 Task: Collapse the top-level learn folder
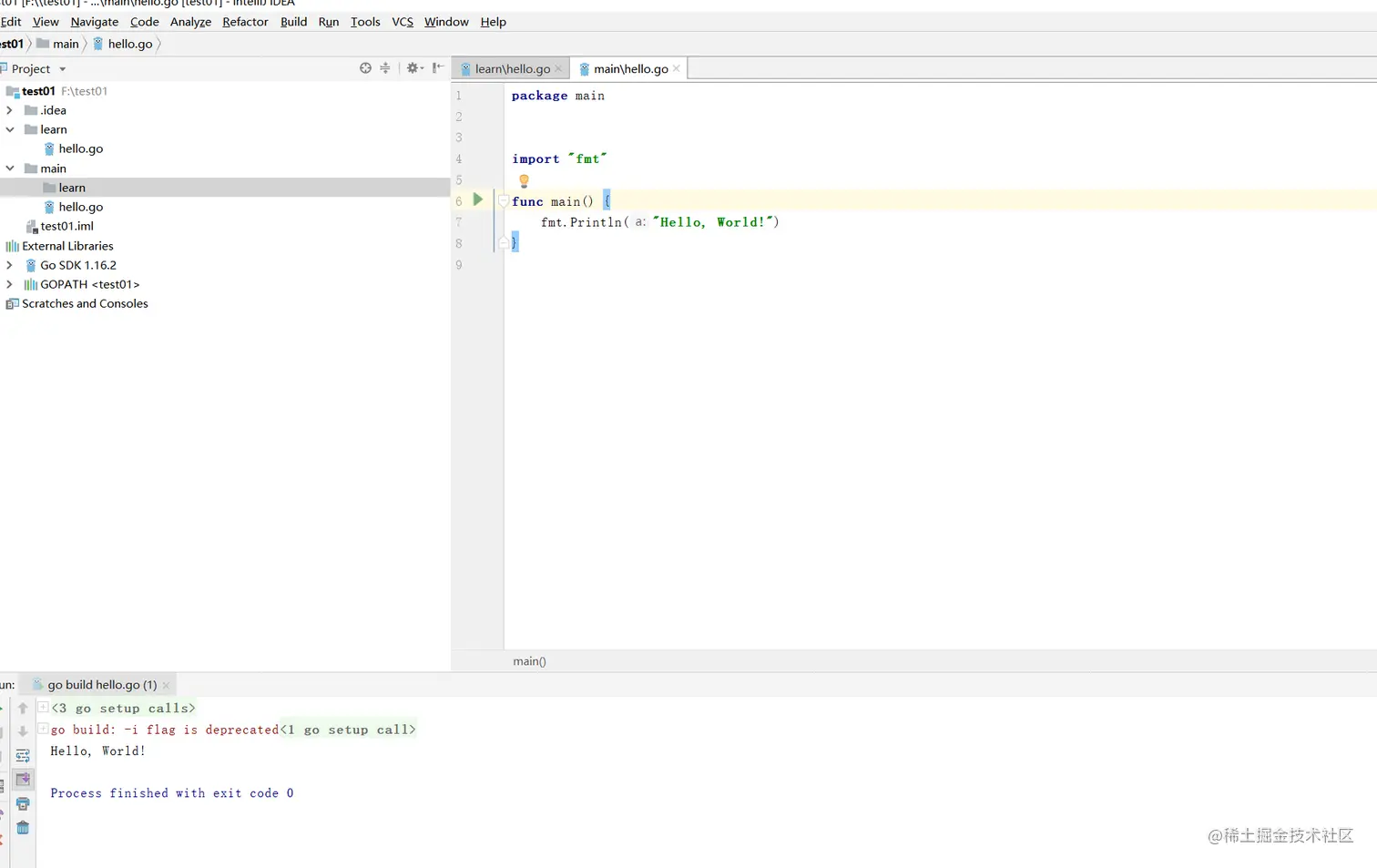[10, 129]
